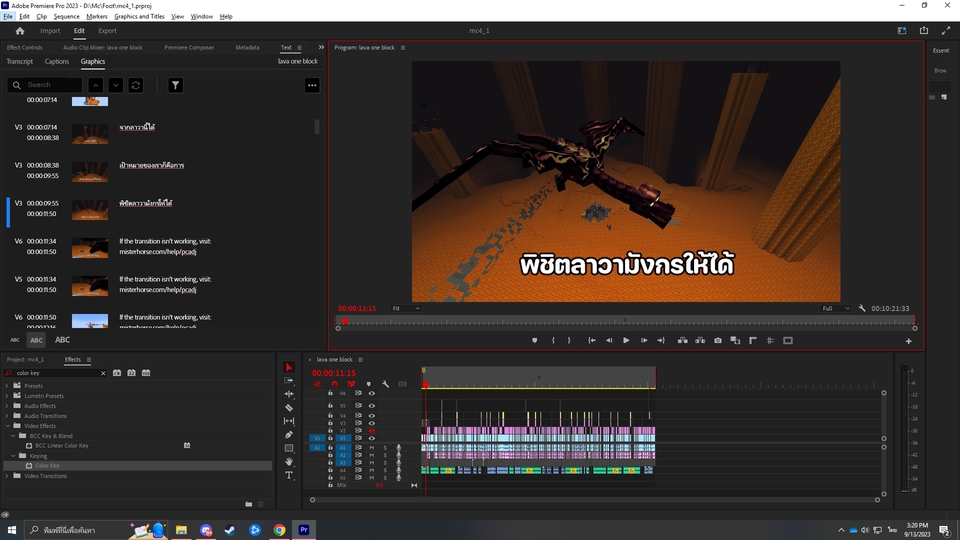Mute audio track A1
The width and height of the screenshot is (960, 540).
coord(372,447)
